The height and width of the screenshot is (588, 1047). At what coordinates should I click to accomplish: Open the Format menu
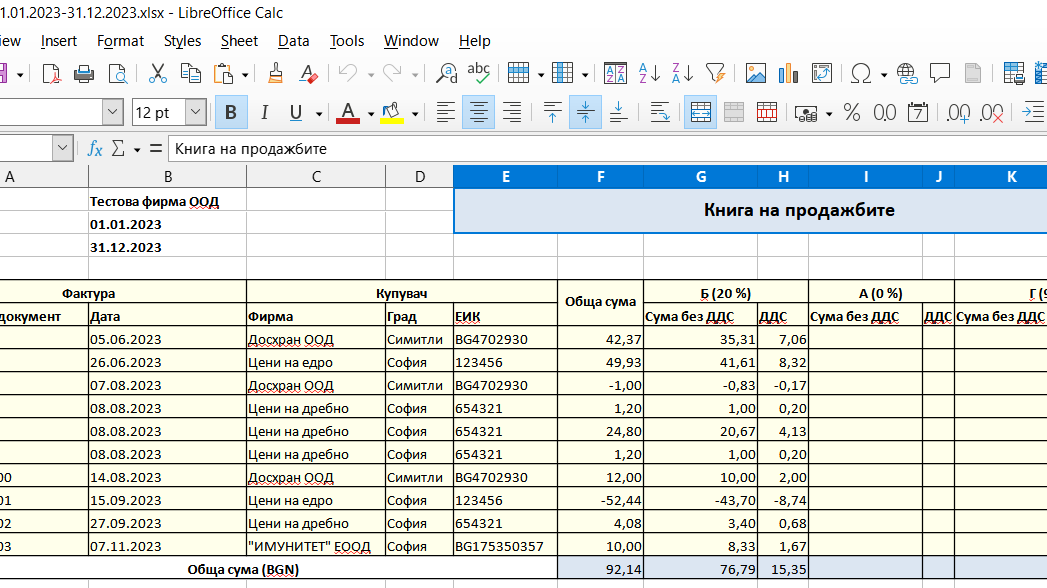pos(120,41)
